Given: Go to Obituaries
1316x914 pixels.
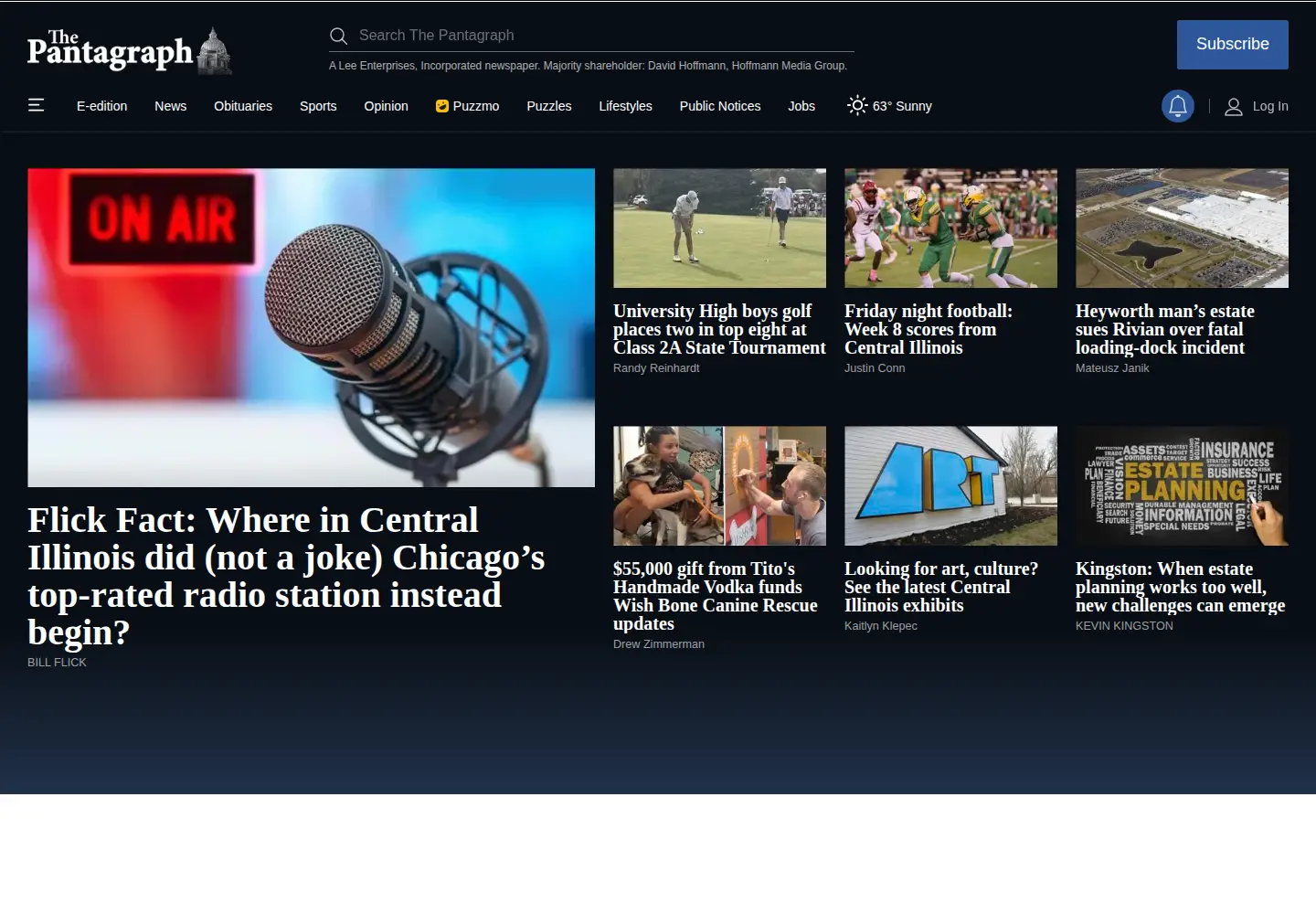Looking at the screenshot, I should (243, 106).
